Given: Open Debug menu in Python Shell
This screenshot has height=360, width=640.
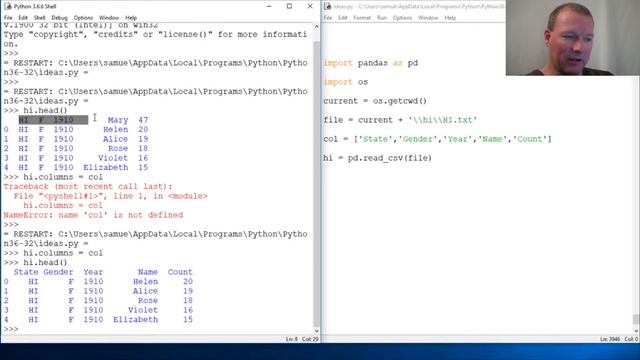Looking at the screenshot, I should [x=59, y=18].
